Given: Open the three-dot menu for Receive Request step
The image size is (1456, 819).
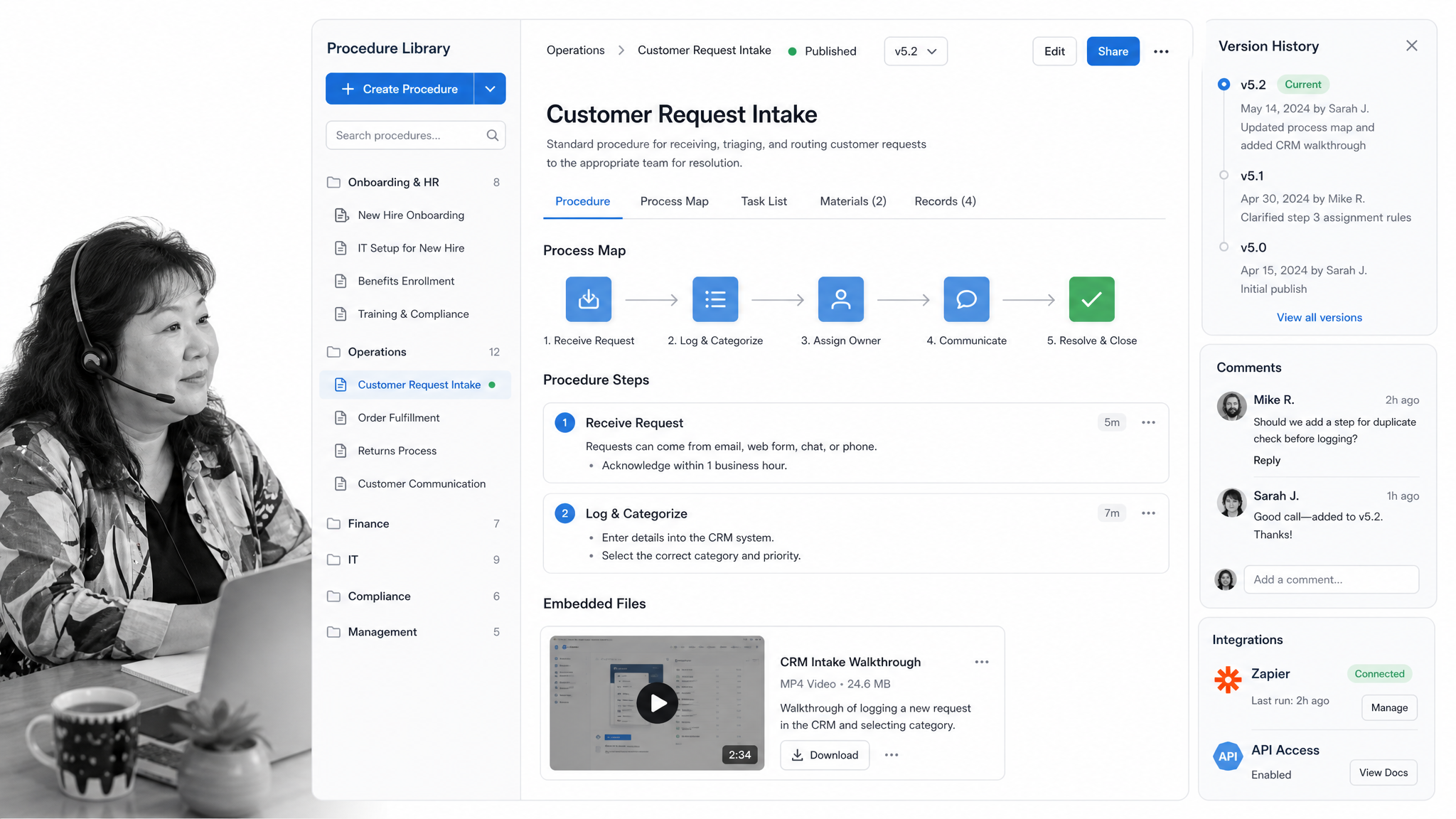Looking at the screenshot, I should (1148, 422).
